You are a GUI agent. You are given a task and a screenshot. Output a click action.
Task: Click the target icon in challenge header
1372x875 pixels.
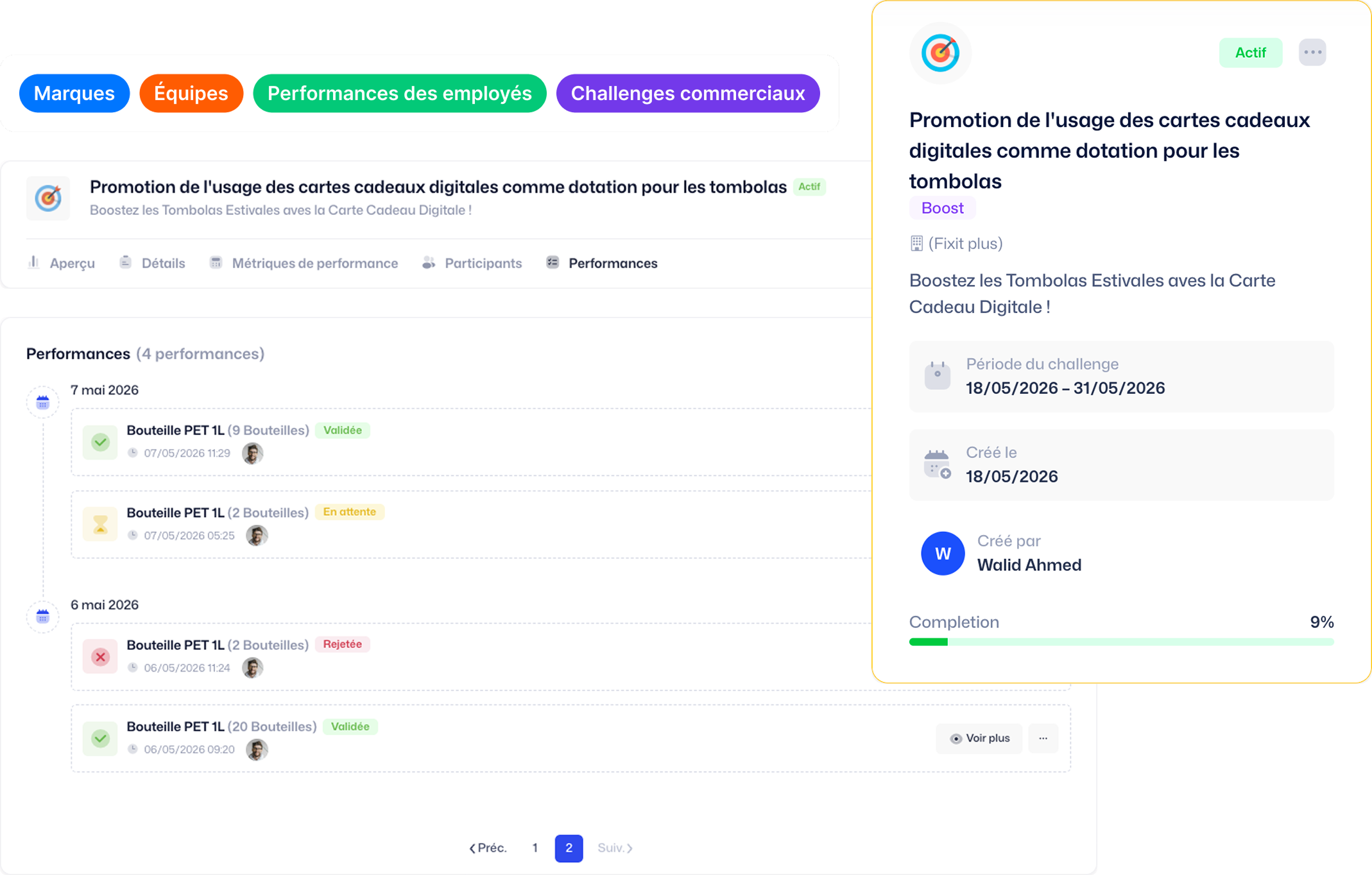(48, 198)
